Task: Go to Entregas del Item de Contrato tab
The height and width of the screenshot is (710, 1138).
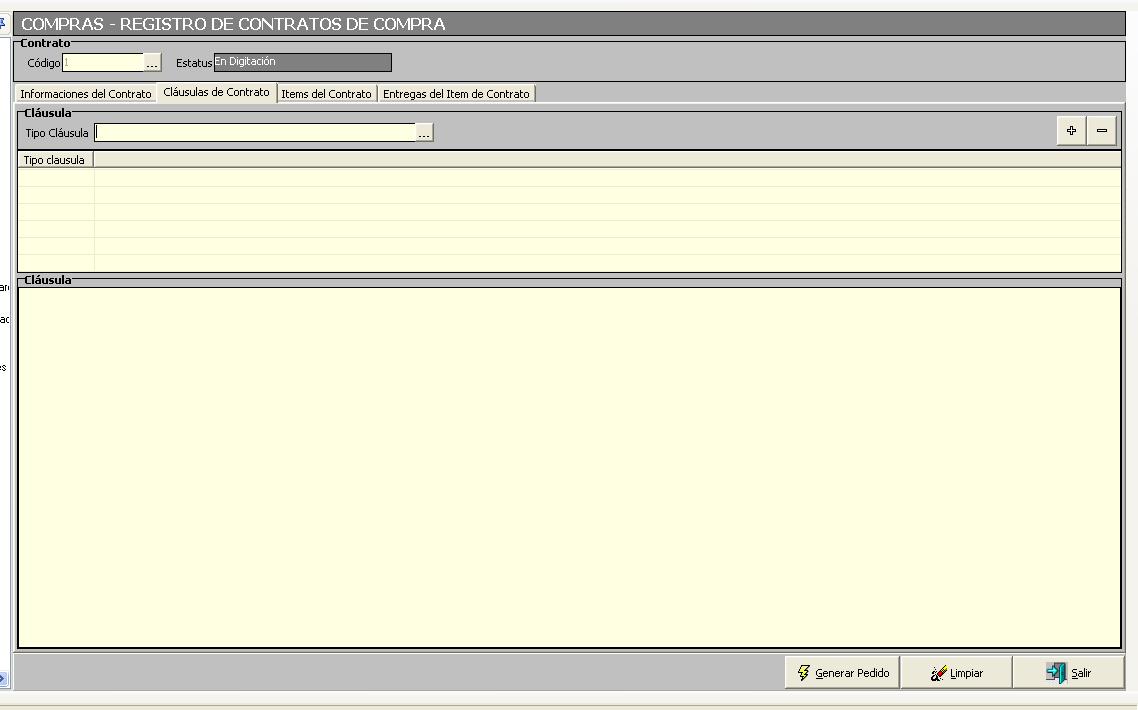Action: pyautogui.click(x=456, y=94)
